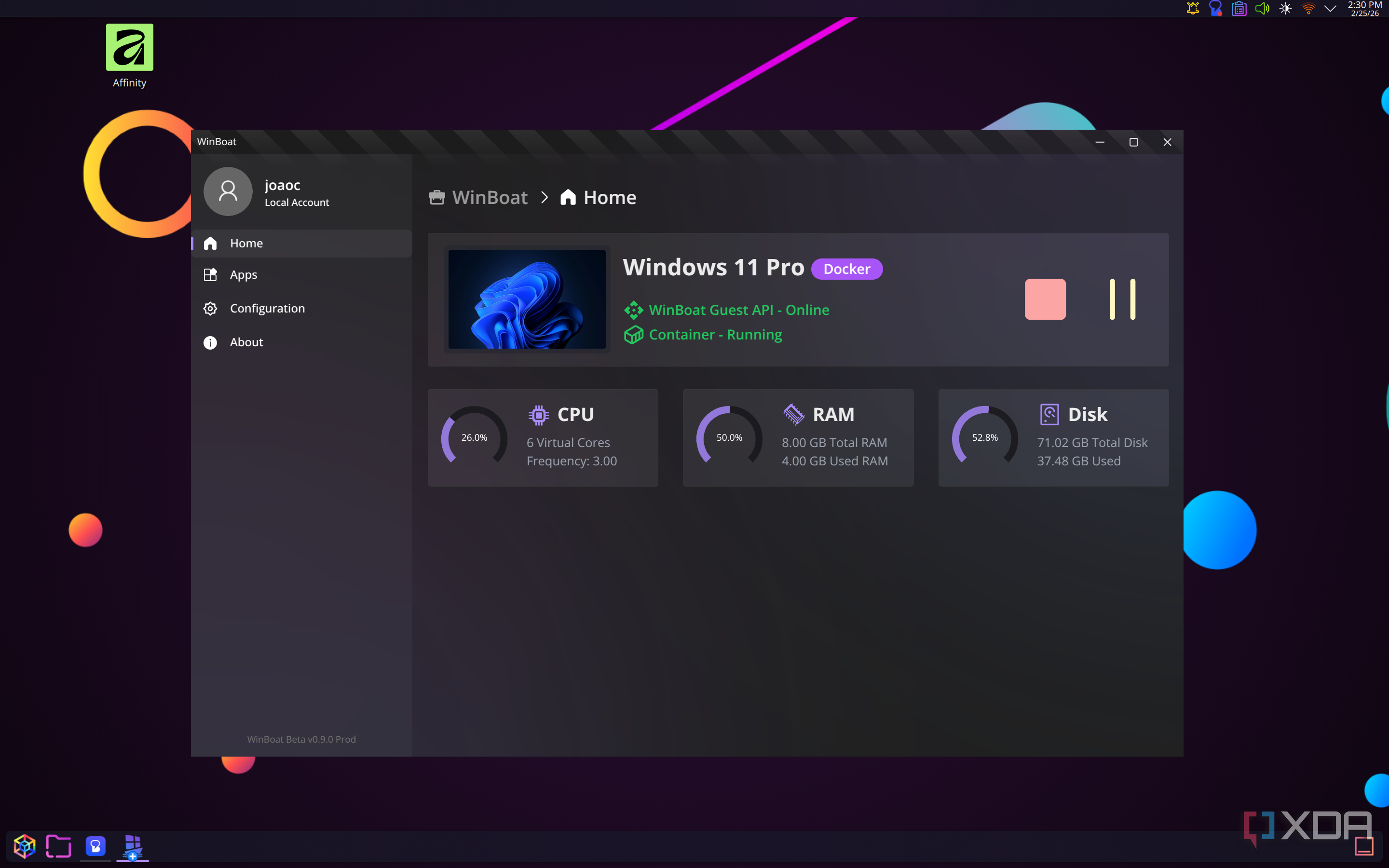The height and width of the screenshot is (868, 1389).
Task: Click 6 Virtual Cores text
Action: click(x=568, y=443)
